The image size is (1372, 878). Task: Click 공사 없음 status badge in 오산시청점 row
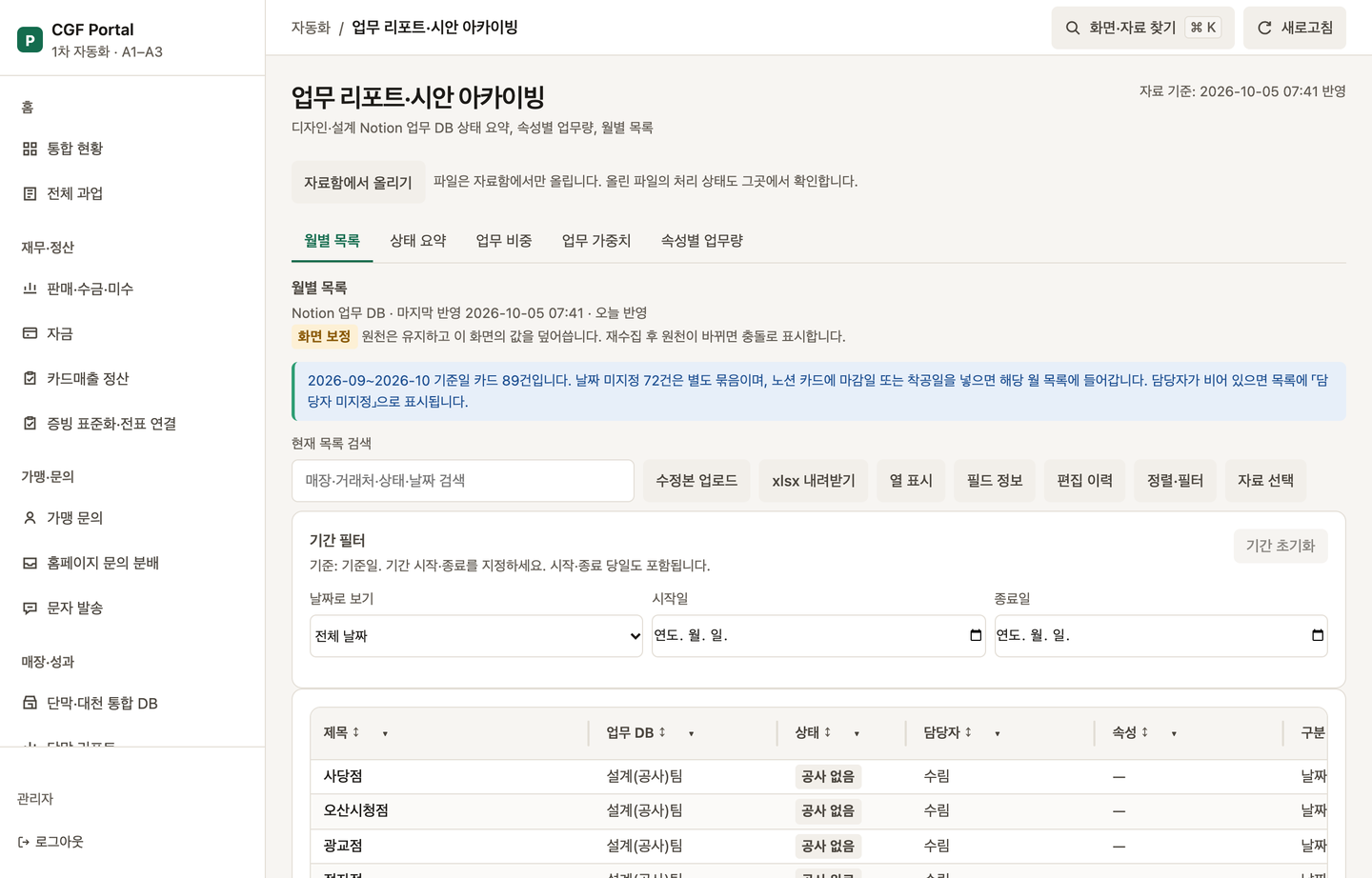pyautogui.click(x=828, y=810)
